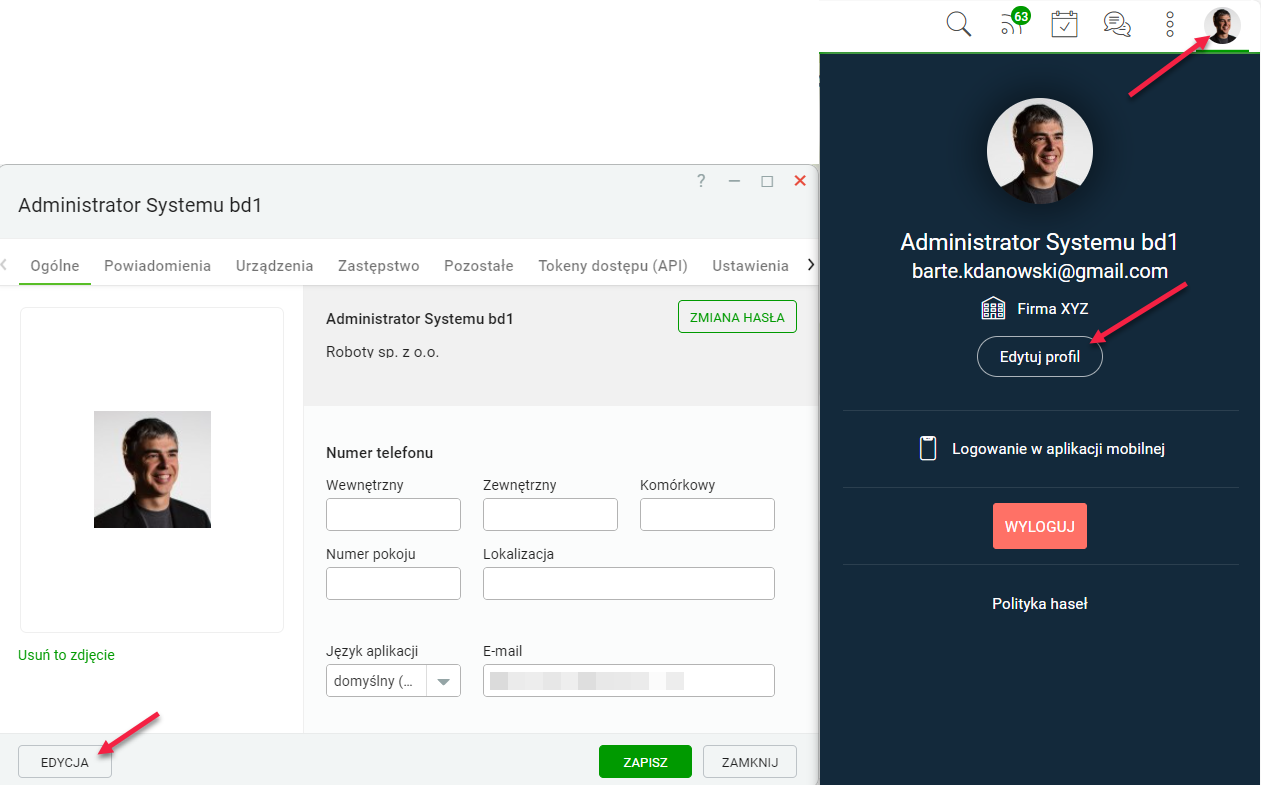Click the ZMIANA HASŁA button
1261x785 pixels.
click(x=737, y=316)
